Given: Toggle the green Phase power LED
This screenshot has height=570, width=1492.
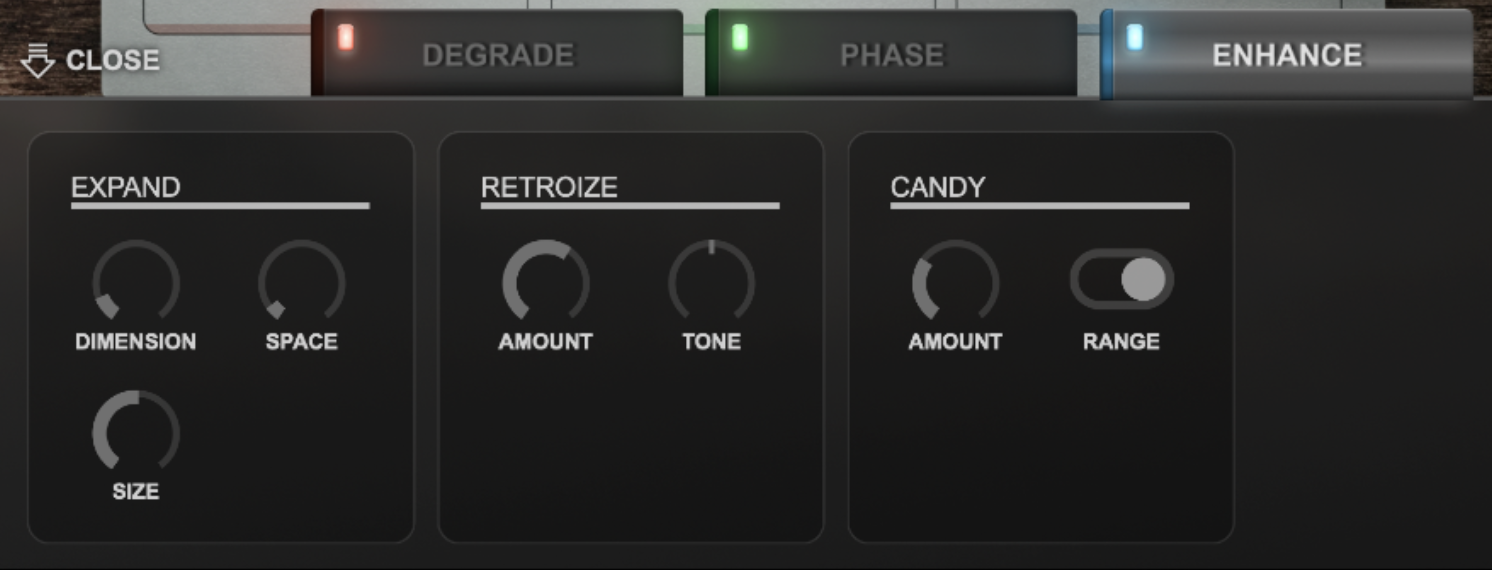Looking at the screenshot, I should [x=740, y=38].
